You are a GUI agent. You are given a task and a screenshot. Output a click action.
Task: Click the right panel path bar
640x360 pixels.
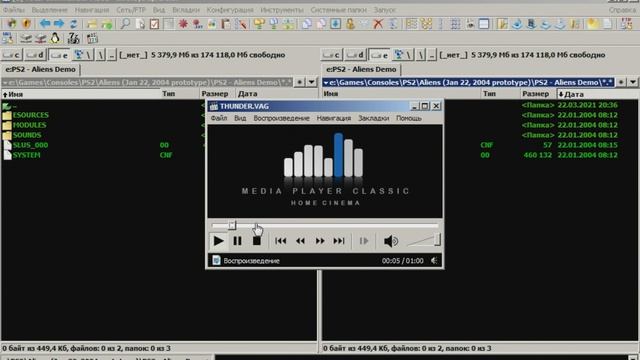coord(469,82)
